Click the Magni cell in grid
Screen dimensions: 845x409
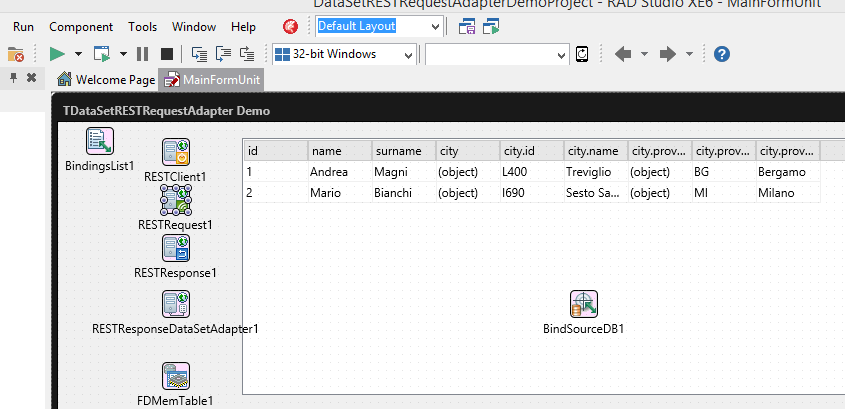[x=404, y=172]
